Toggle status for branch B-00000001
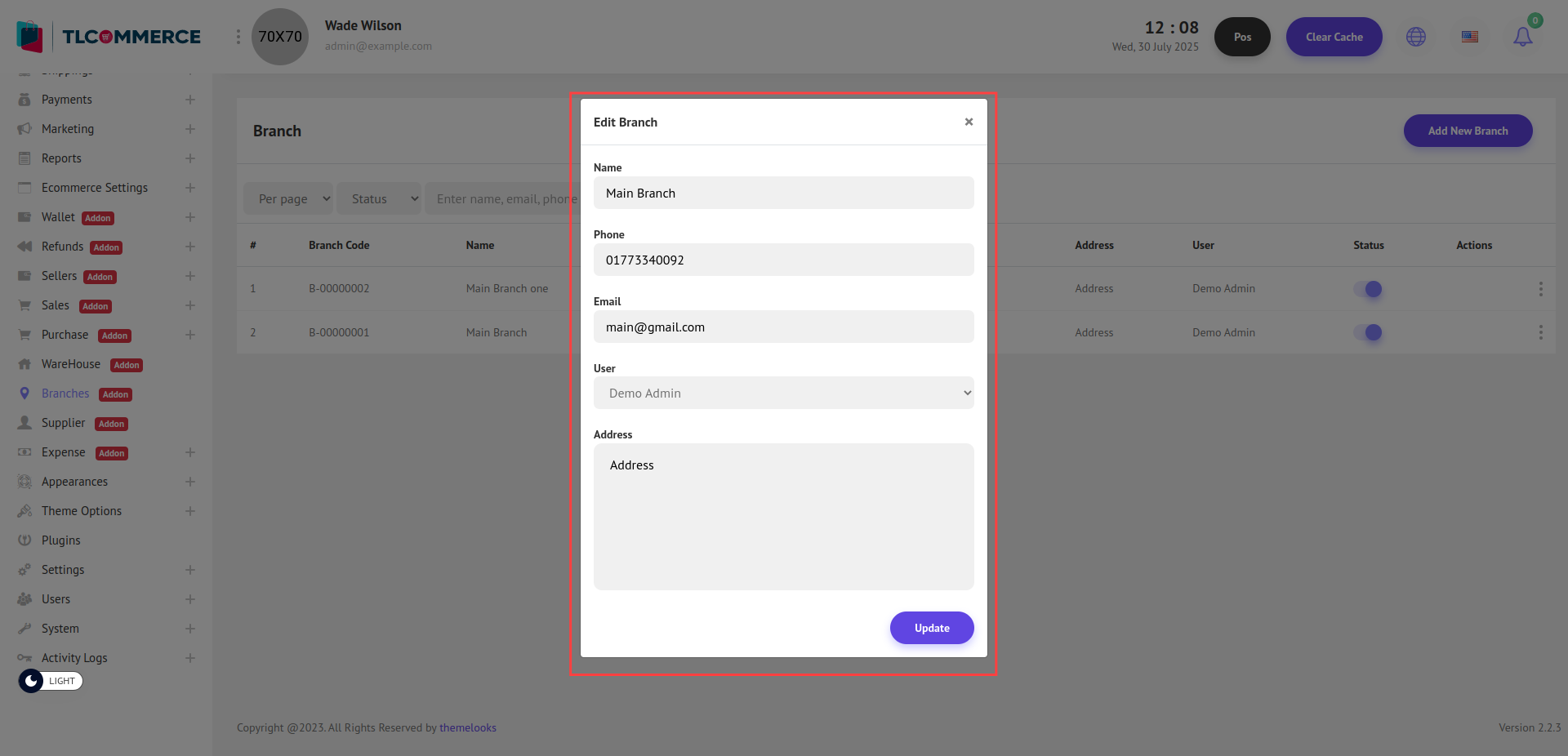Screen dimensions: 1568x756 (x=1368, y=332)
